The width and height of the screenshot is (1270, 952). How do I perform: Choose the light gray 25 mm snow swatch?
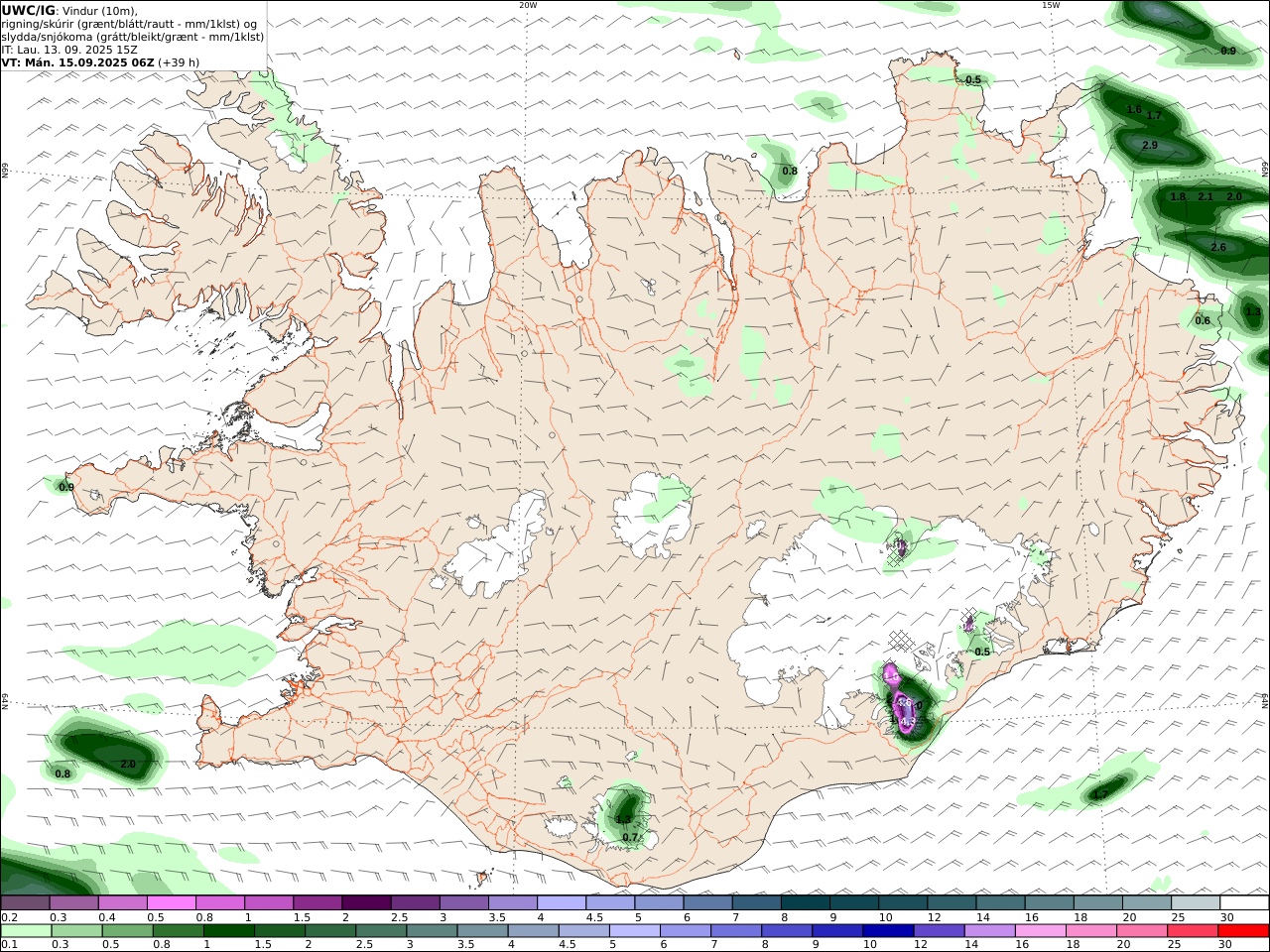pyautogui.click(x=1196, y=902)
